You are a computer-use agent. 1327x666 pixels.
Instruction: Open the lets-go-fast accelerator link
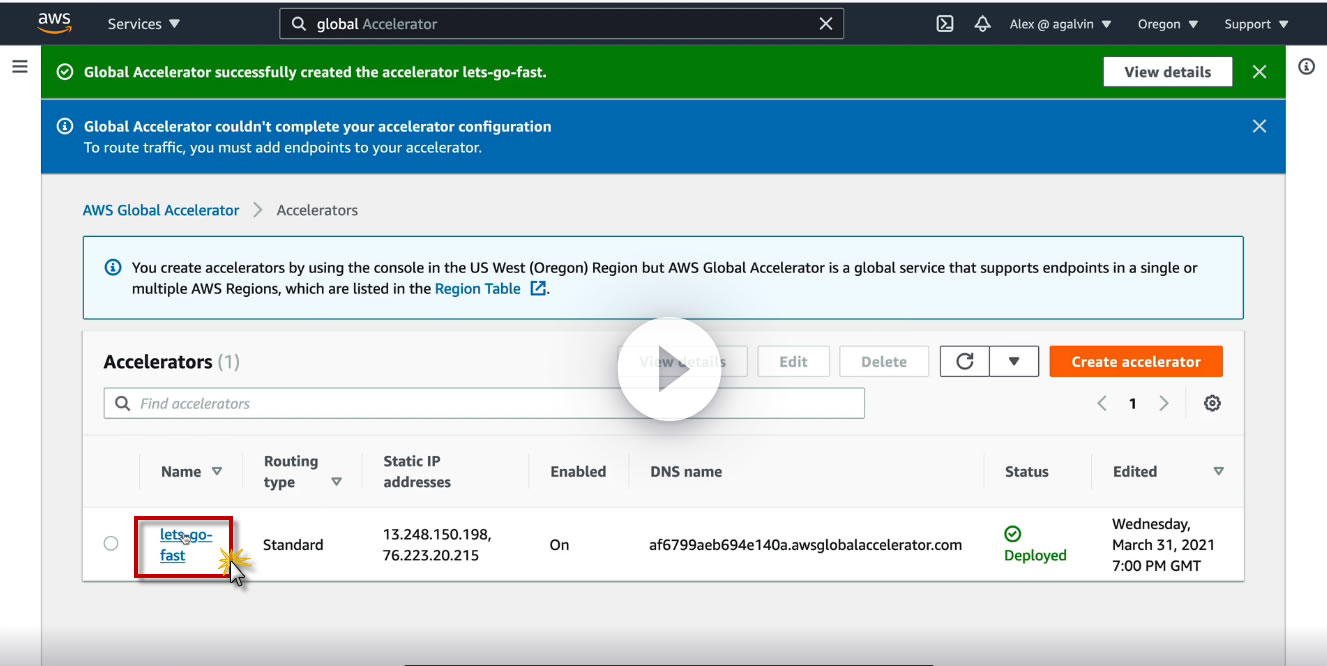(186, 545)
